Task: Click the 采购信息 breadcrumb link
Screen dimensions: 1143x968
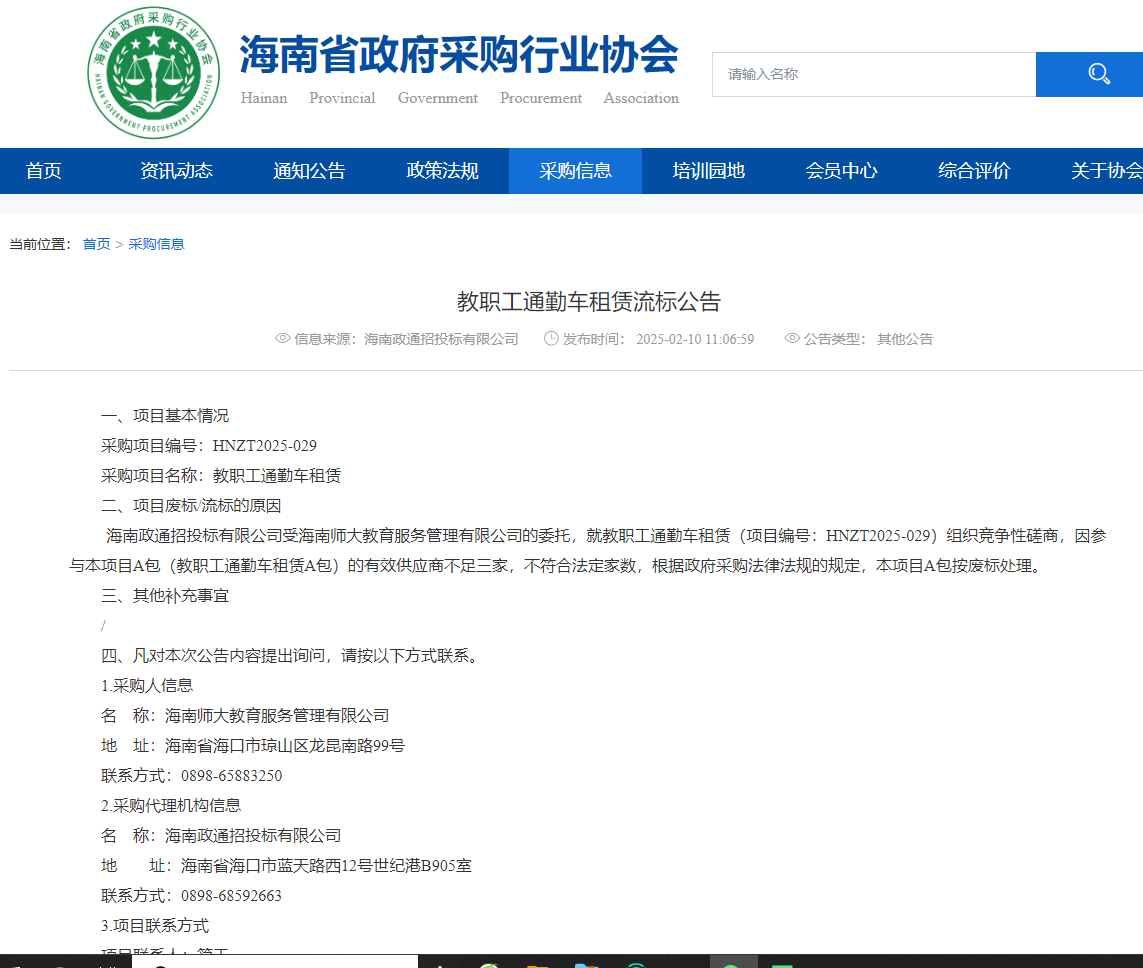Action: (156, 244)
